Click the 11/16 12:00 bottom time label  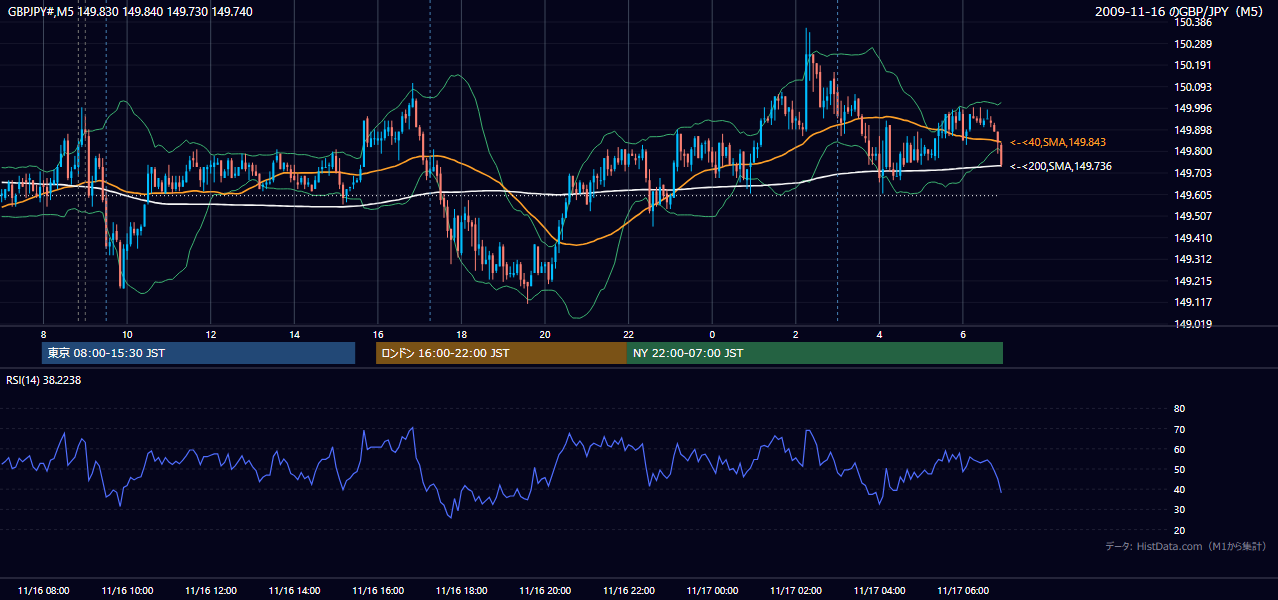211,591
